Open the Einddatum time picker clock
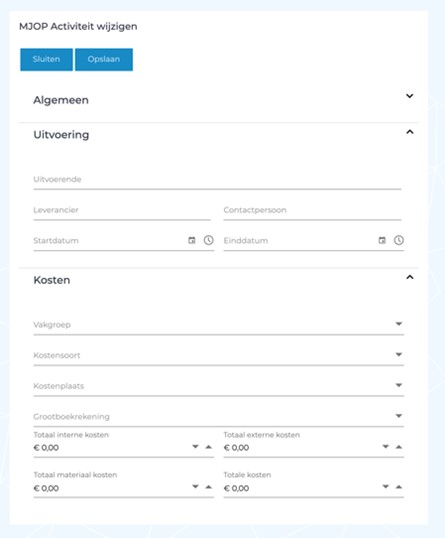Viewport: 445px width, 538px height. (x=399, y=240)
